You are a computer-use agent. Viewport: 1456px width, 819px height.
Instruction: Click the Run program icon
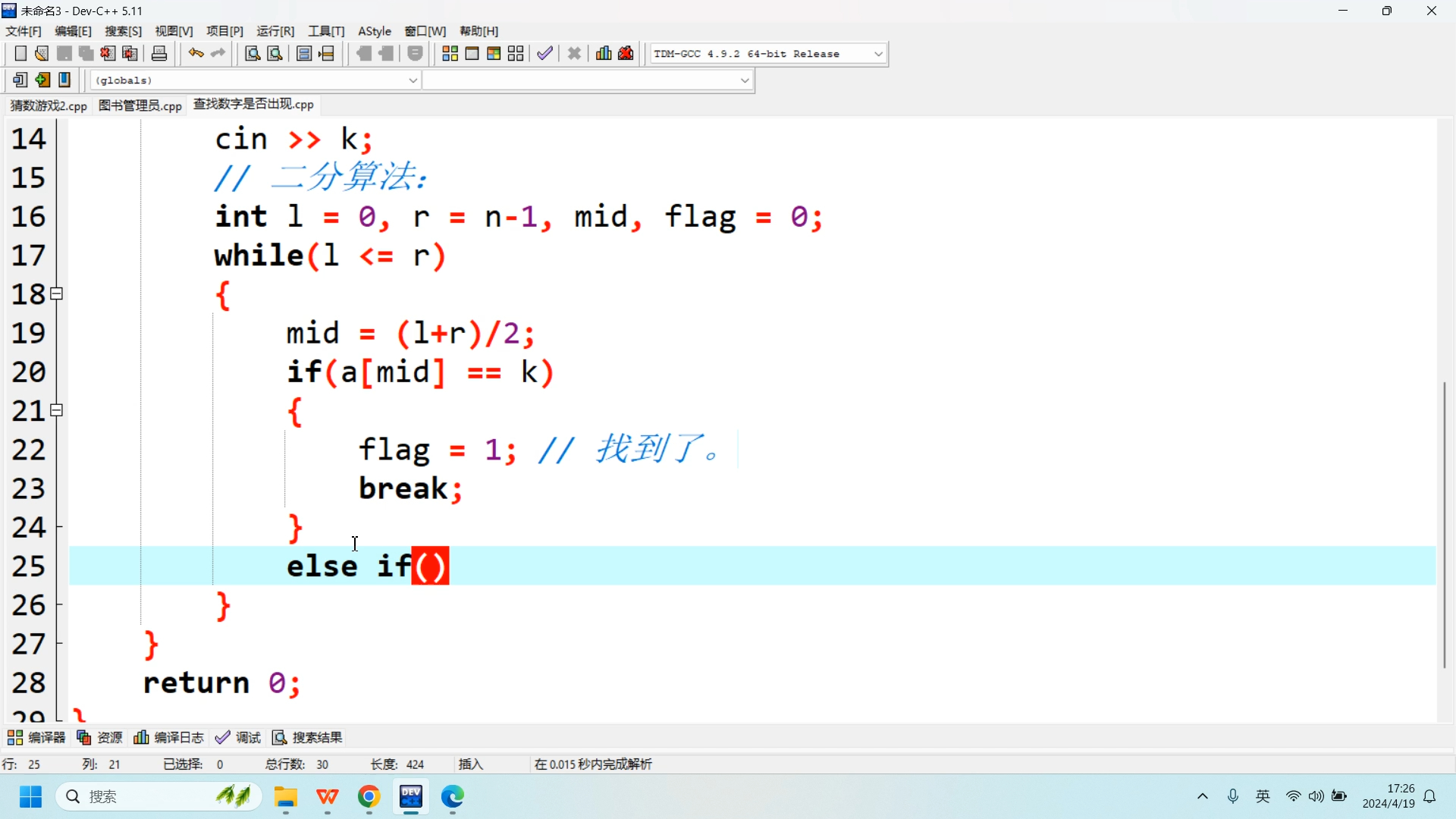tap(472, 54)
